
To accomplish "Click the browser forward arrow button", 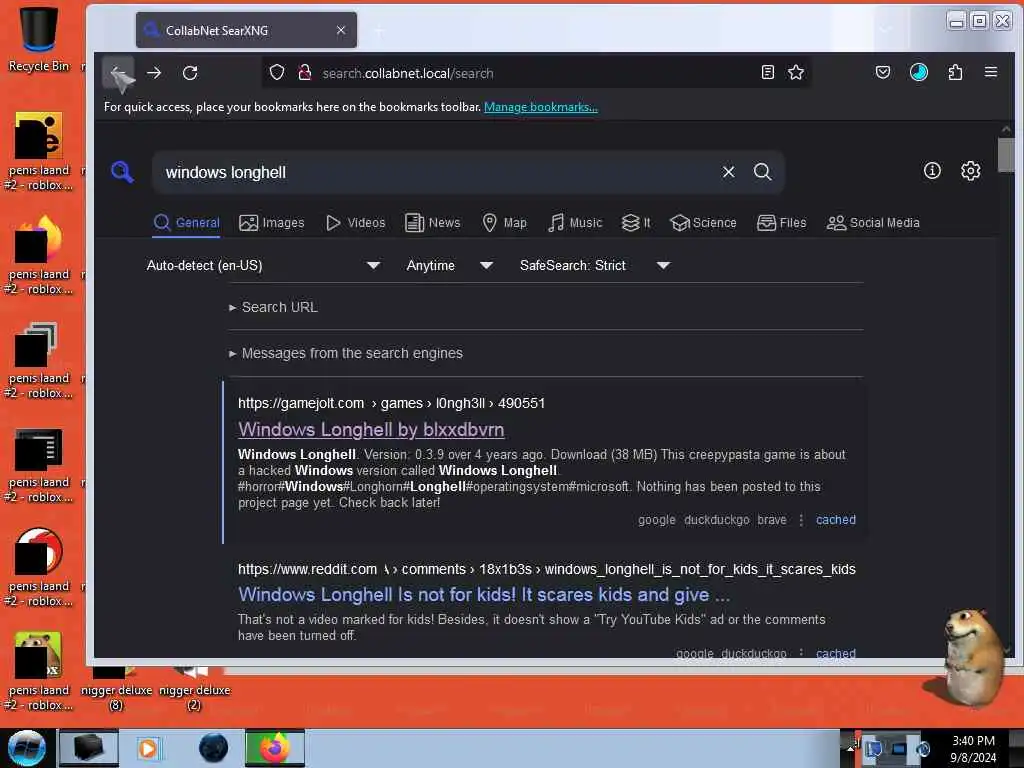I will 154,72.
